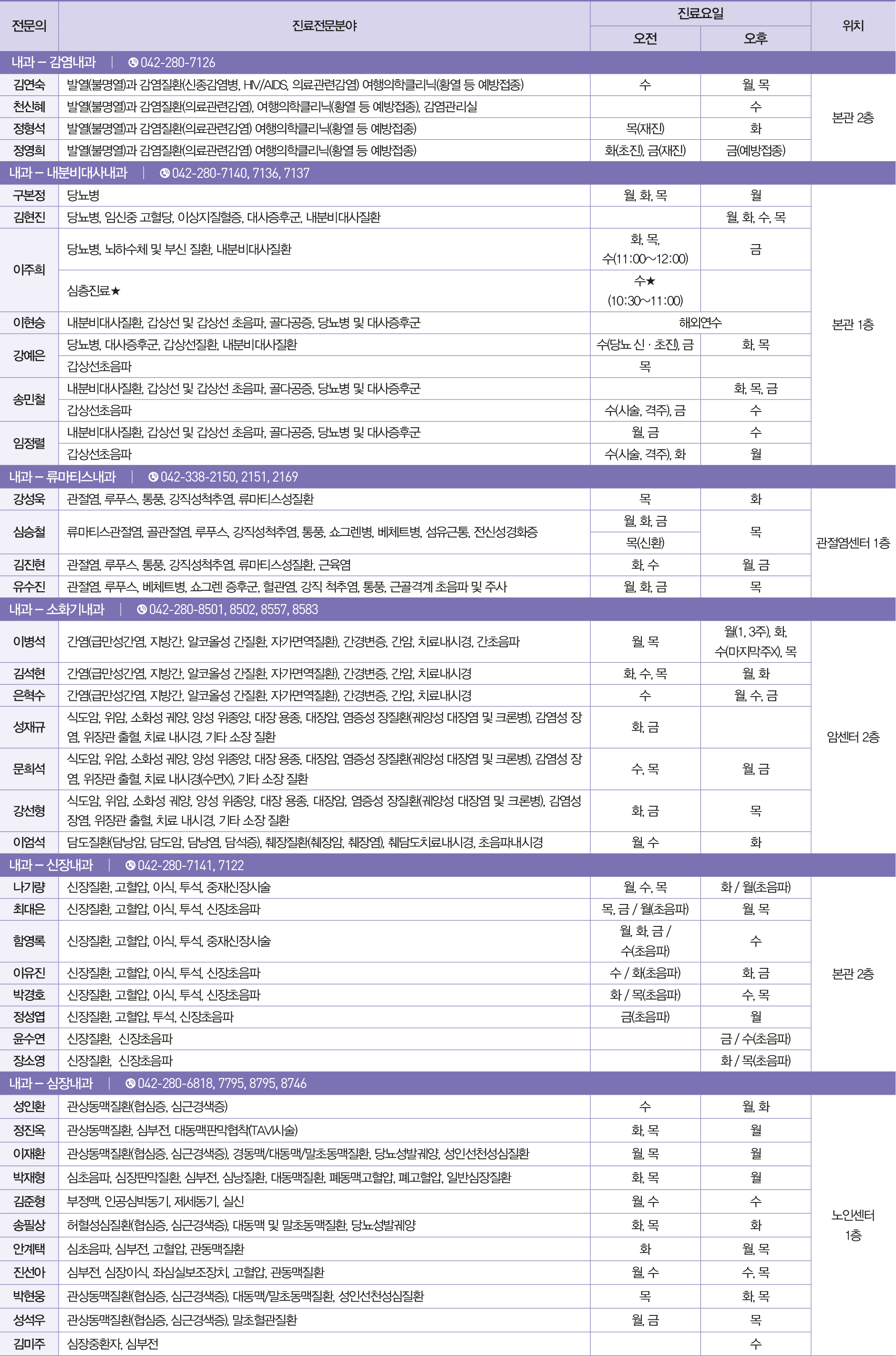Click phone icon in 소화기내과 header
The width and height of the screenshot is (896, 1356).
coord(142,610)
